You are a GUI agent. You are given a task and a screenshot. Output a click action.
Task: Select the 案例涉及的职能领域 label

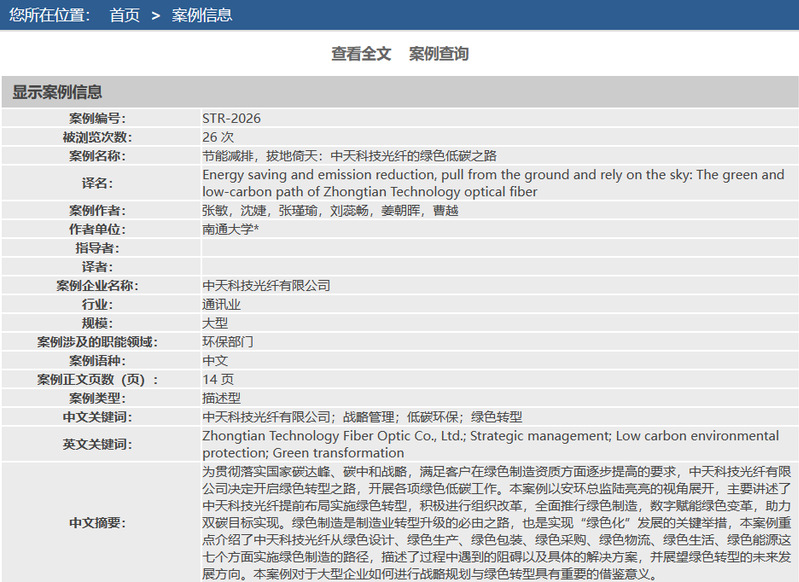pos(97,341)
